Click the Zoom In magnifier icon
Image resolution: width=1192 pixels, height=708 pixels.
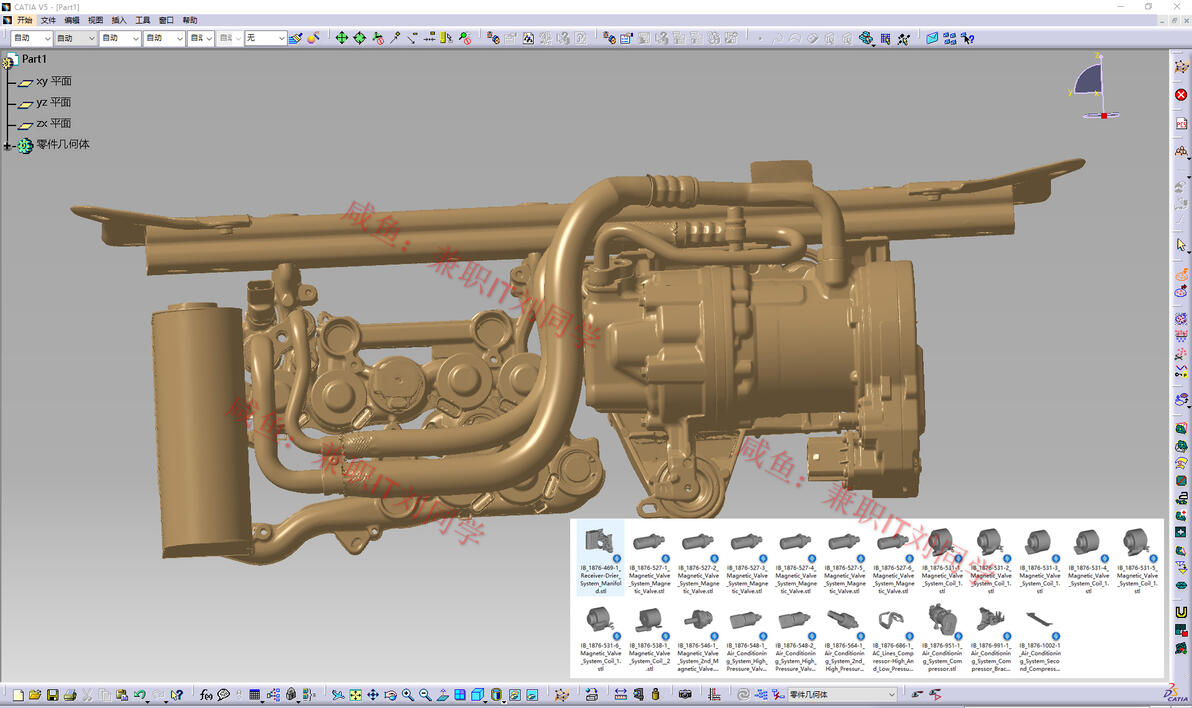408,695
